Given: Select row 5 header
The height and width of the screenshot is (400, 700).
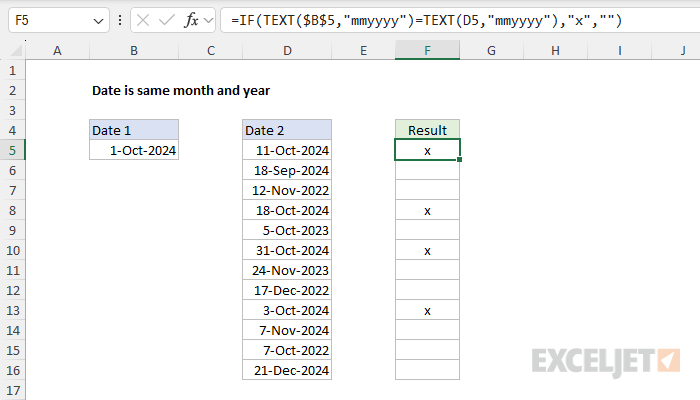Looking at the screenshot, I should coord(13,150).
